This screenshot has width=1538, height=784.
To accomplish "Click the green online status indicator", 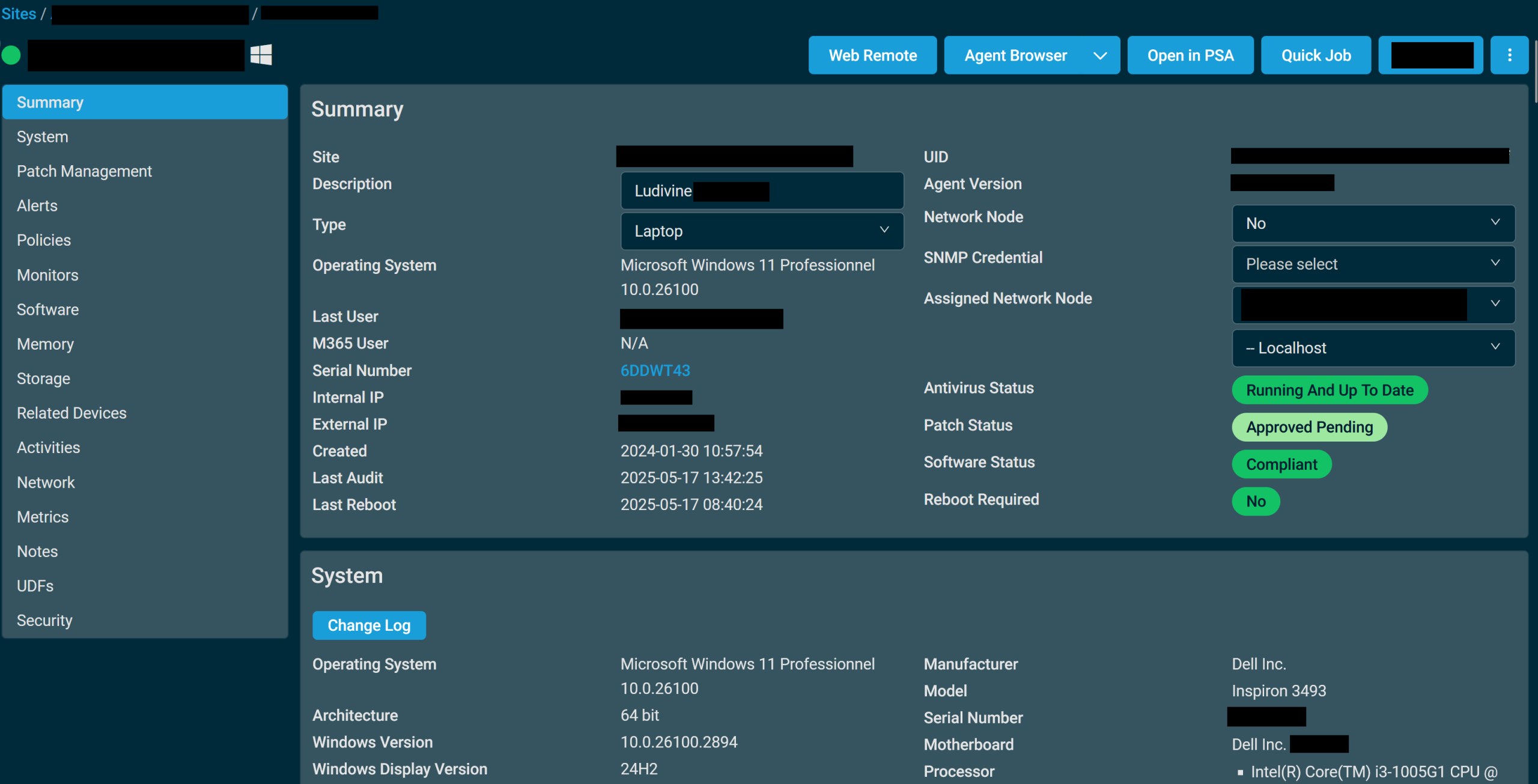I will click(11, 55).
